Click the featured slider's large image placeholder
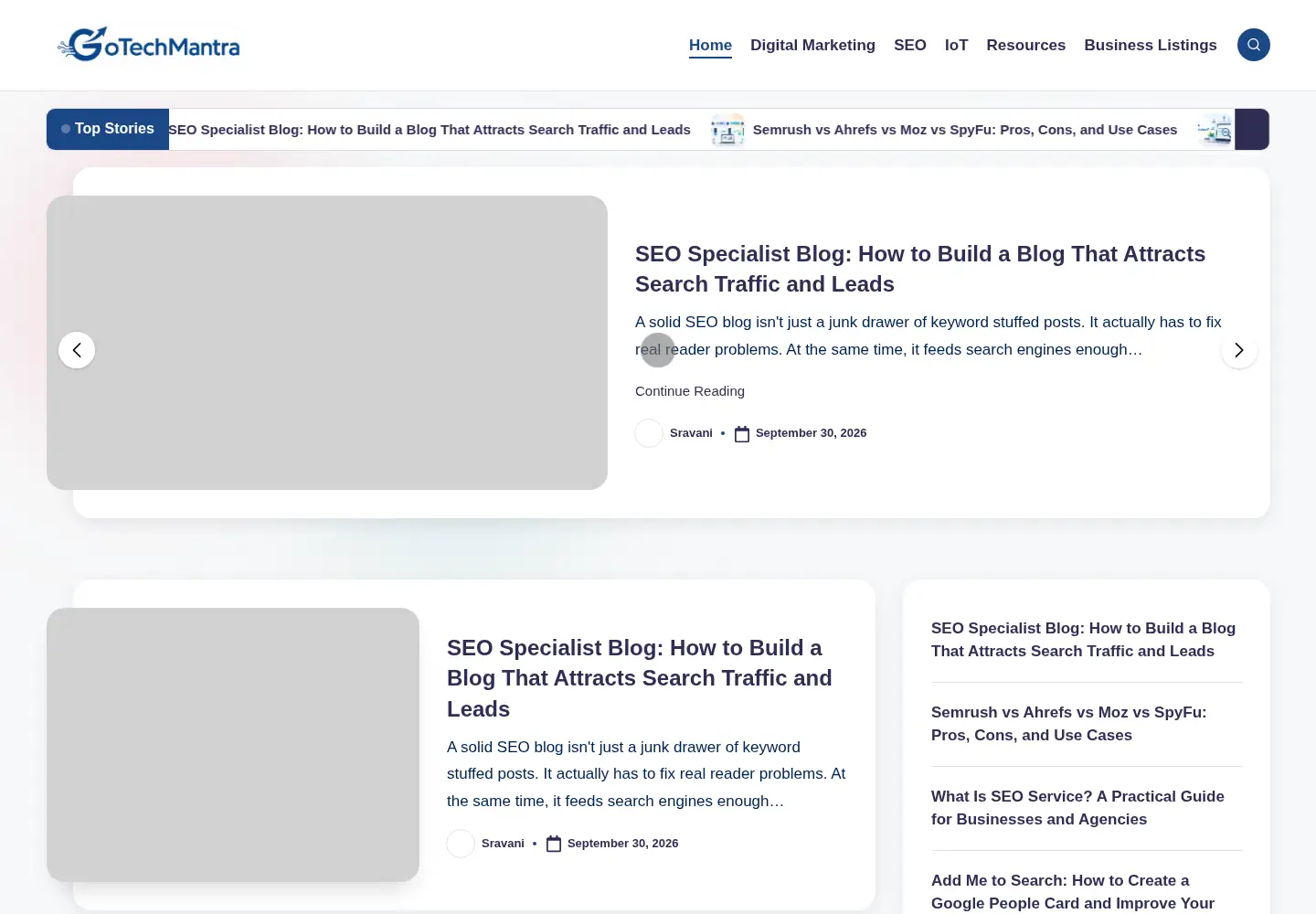This screenshot has width=1316, height=914. pyautogui.click(x=327, y=343)
